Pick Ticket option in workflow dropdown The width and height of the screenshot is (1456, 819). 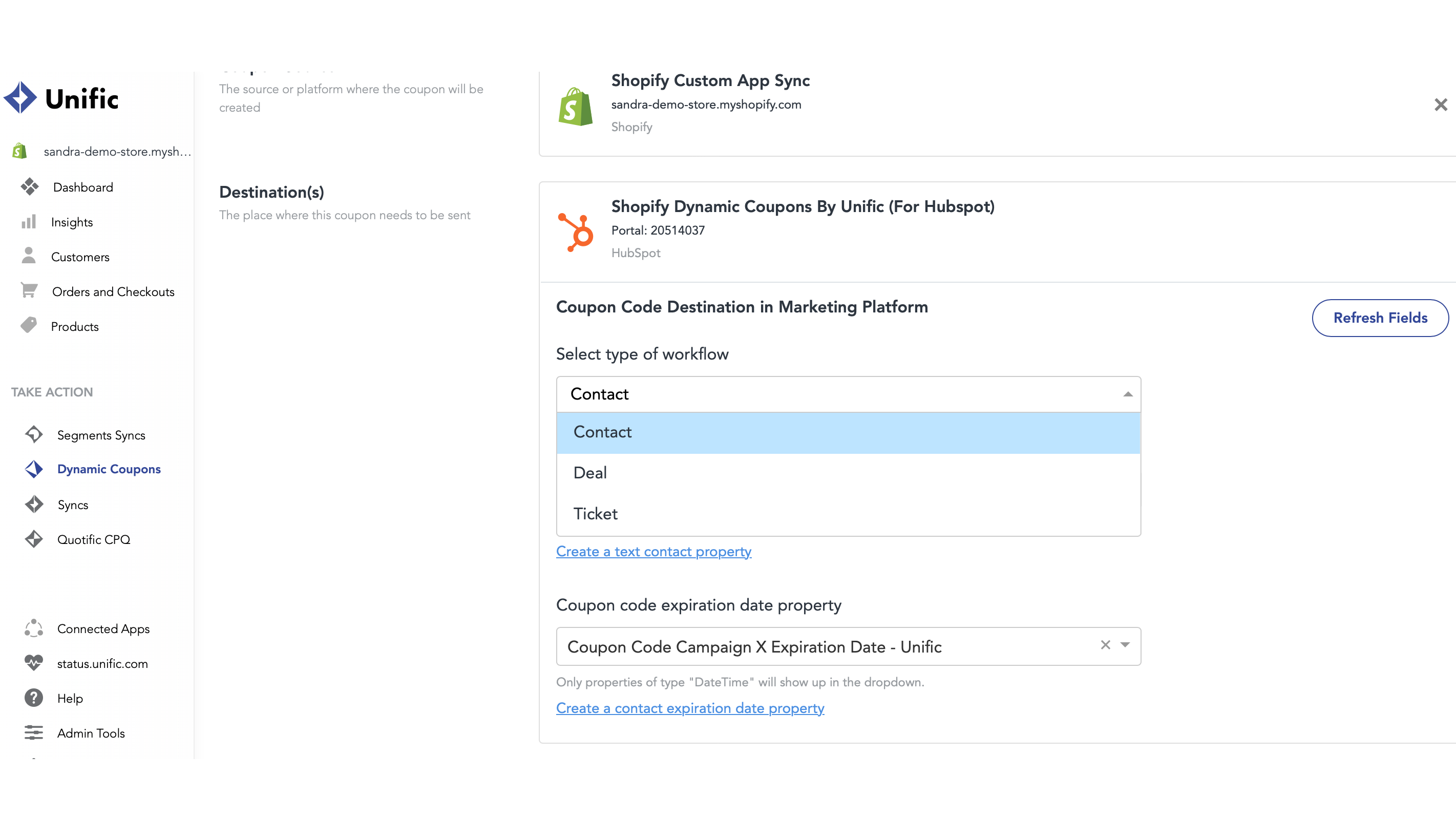[595, 514]
